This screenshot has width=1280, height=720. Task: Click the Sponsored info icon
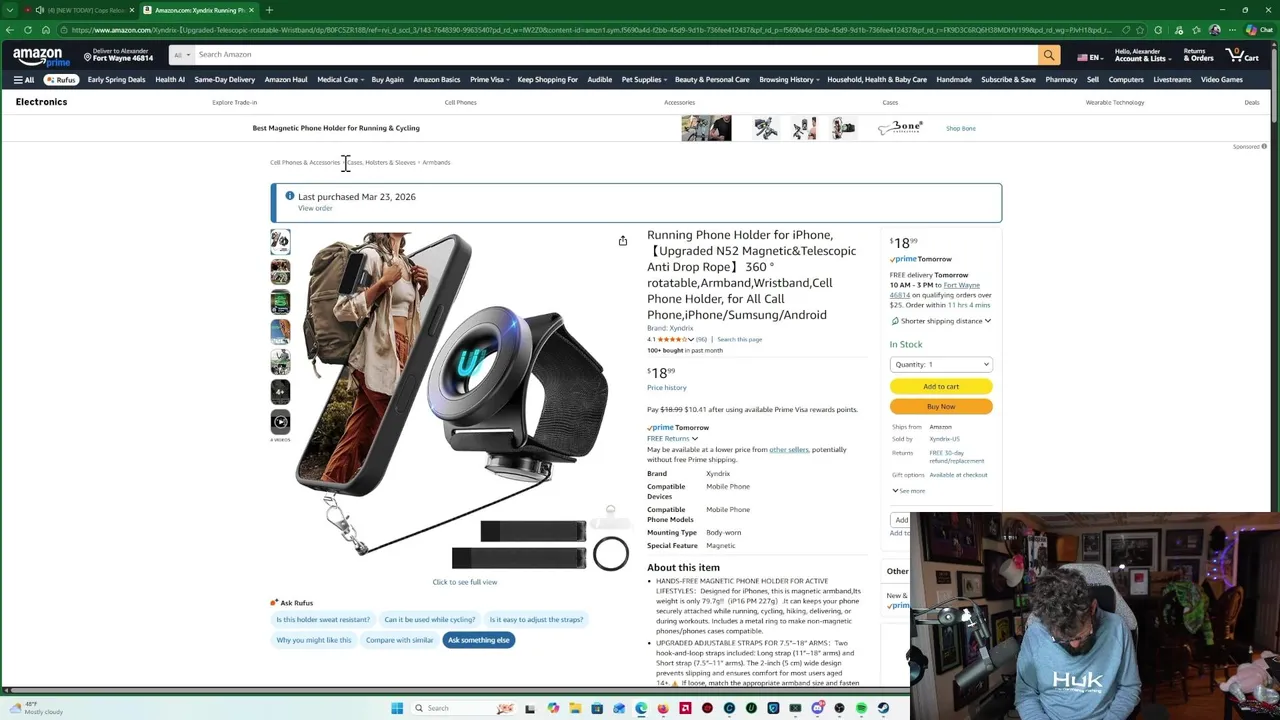1264,147
